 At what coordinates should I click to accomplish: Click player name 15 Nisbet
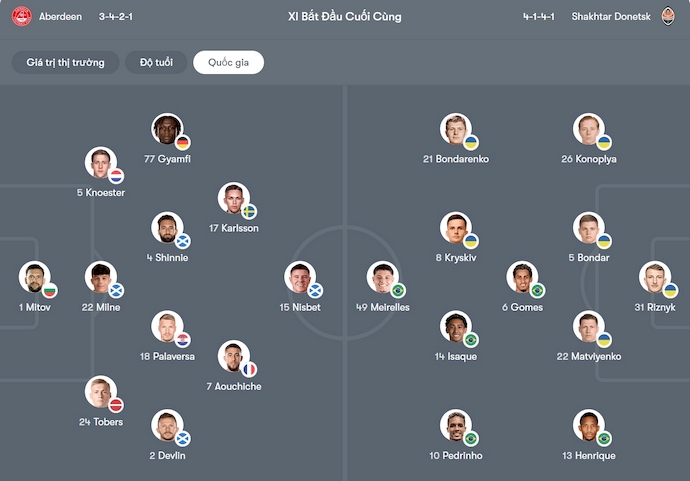(300, 307)
